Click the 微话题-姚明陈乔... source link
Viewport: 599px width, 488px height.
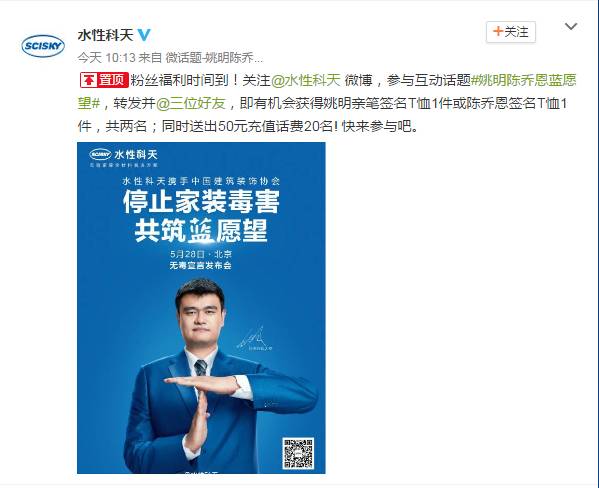coord(214,58)
